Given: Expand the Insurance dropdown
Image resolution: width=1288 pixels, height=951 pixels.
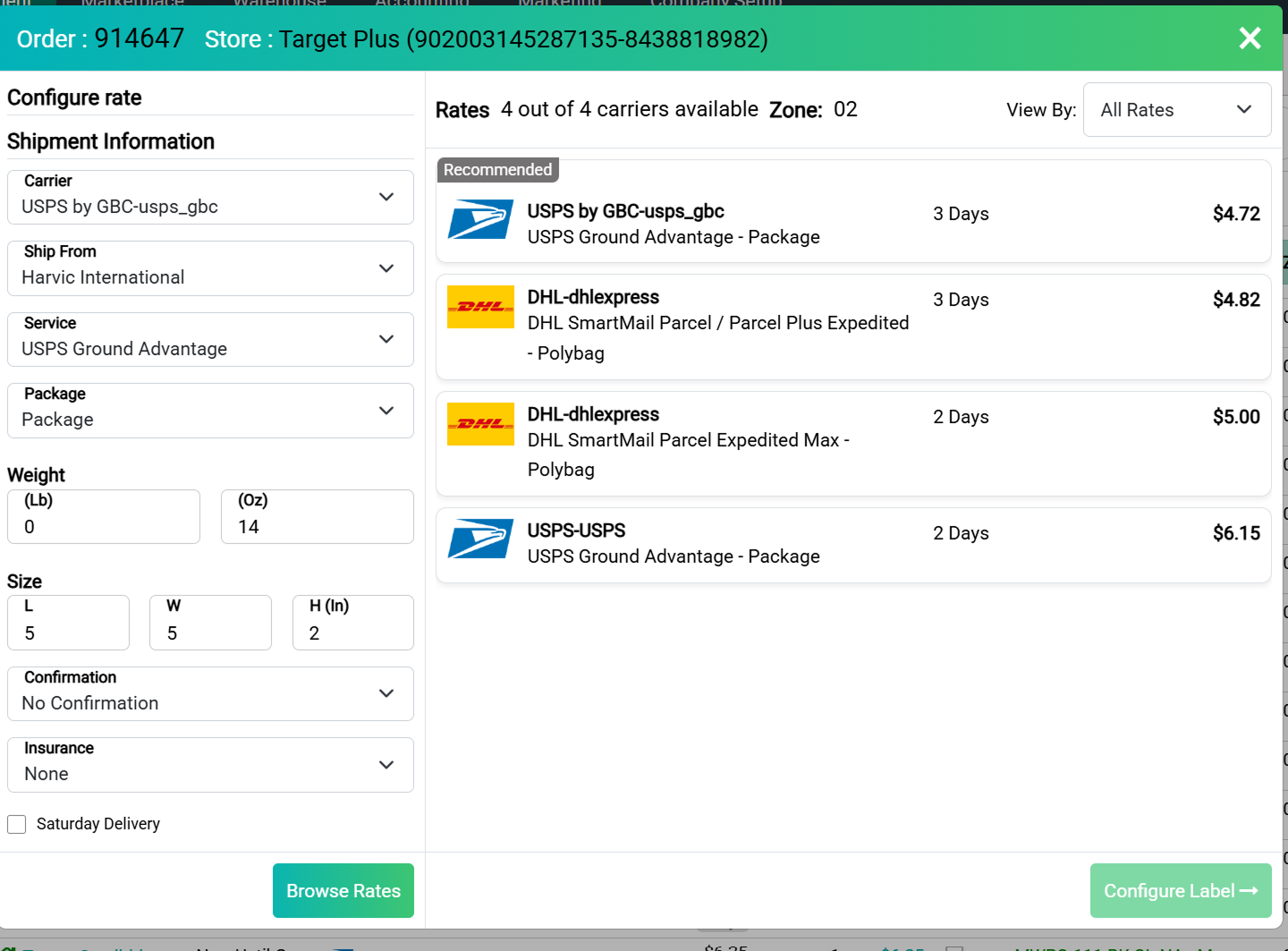Looking at the screenshot, I should point(210,765).
